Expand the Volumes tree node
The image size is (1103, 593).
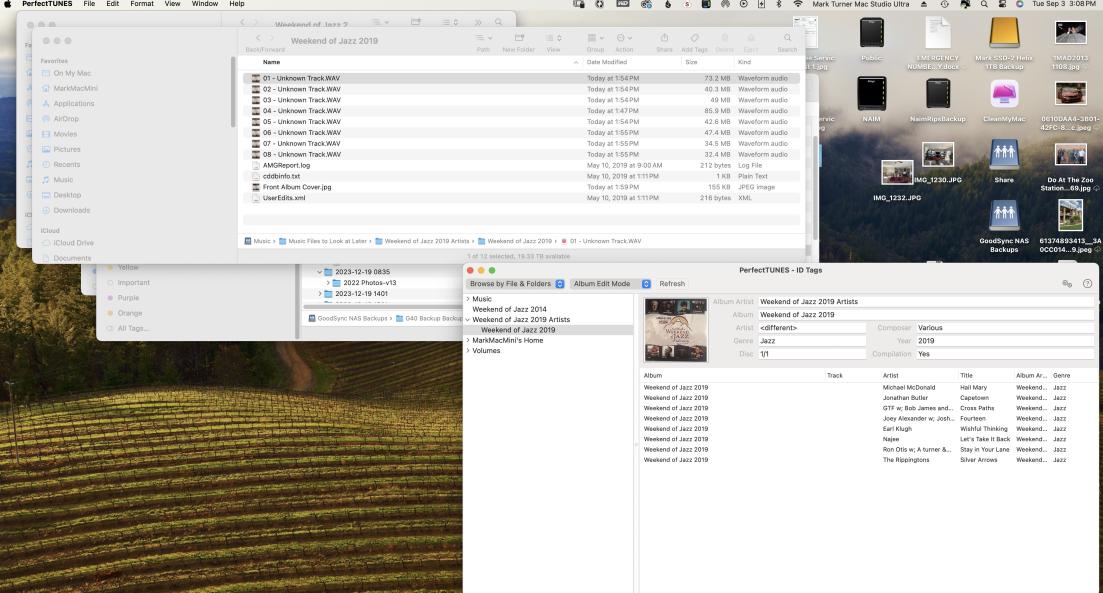click(x=468, y=350)
